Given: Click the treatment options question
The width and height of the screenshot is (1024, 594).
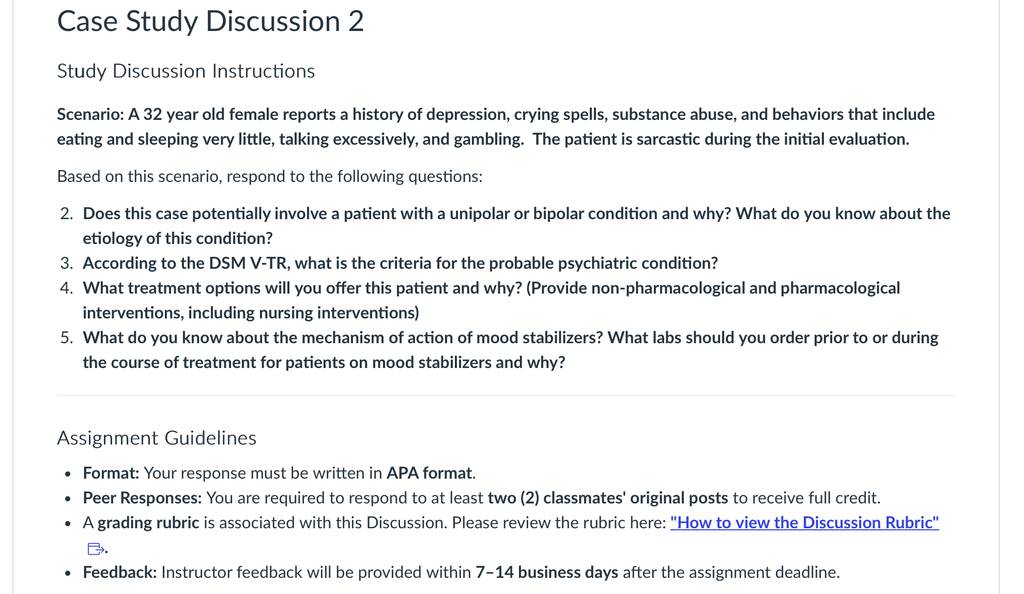Looking at the screenshot, I should (x=491, y=300).
